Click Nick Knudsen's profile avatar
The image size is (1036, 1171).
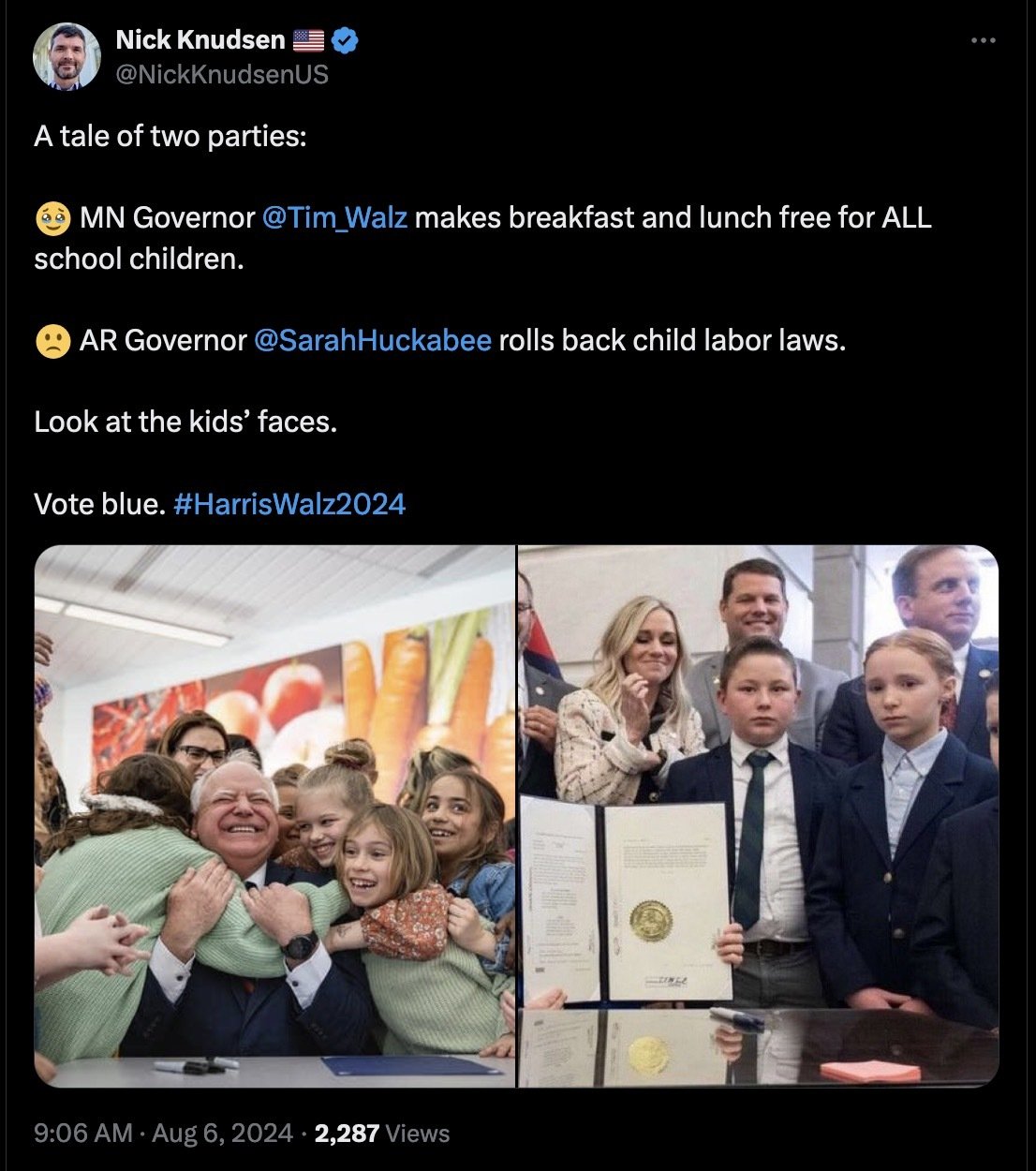click(x=67, y=56)
